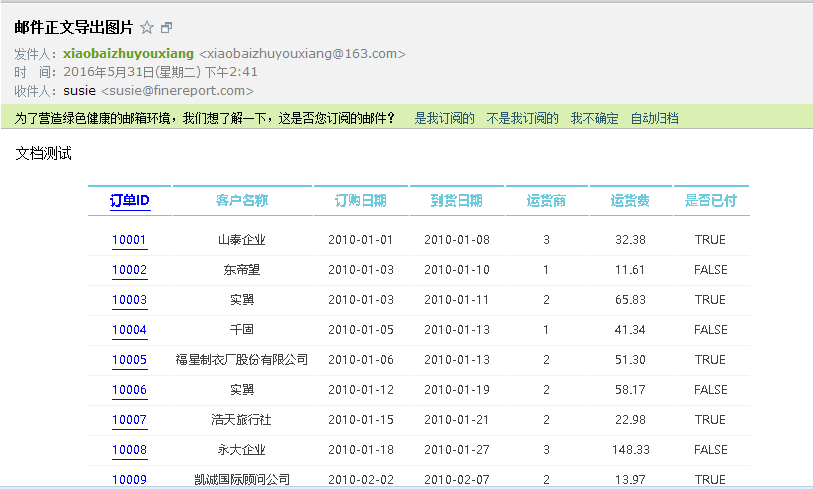Click 订单ID column header
The height and width of the screenshot is (489, 813).
click(130, 201)
